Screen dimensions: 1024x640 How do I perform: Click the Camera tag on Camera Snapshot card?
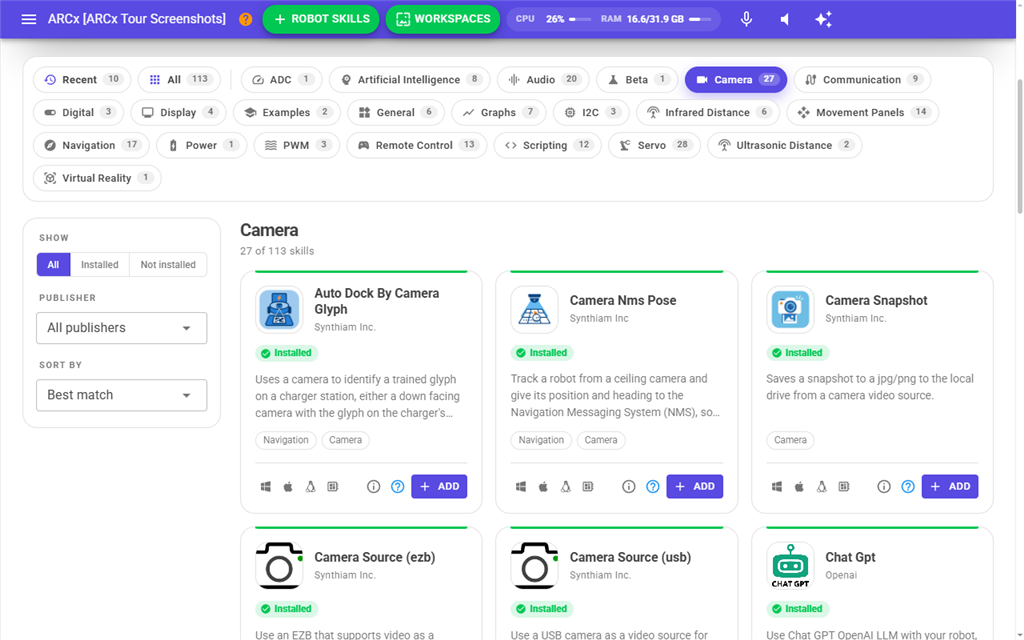pos(790,440)
